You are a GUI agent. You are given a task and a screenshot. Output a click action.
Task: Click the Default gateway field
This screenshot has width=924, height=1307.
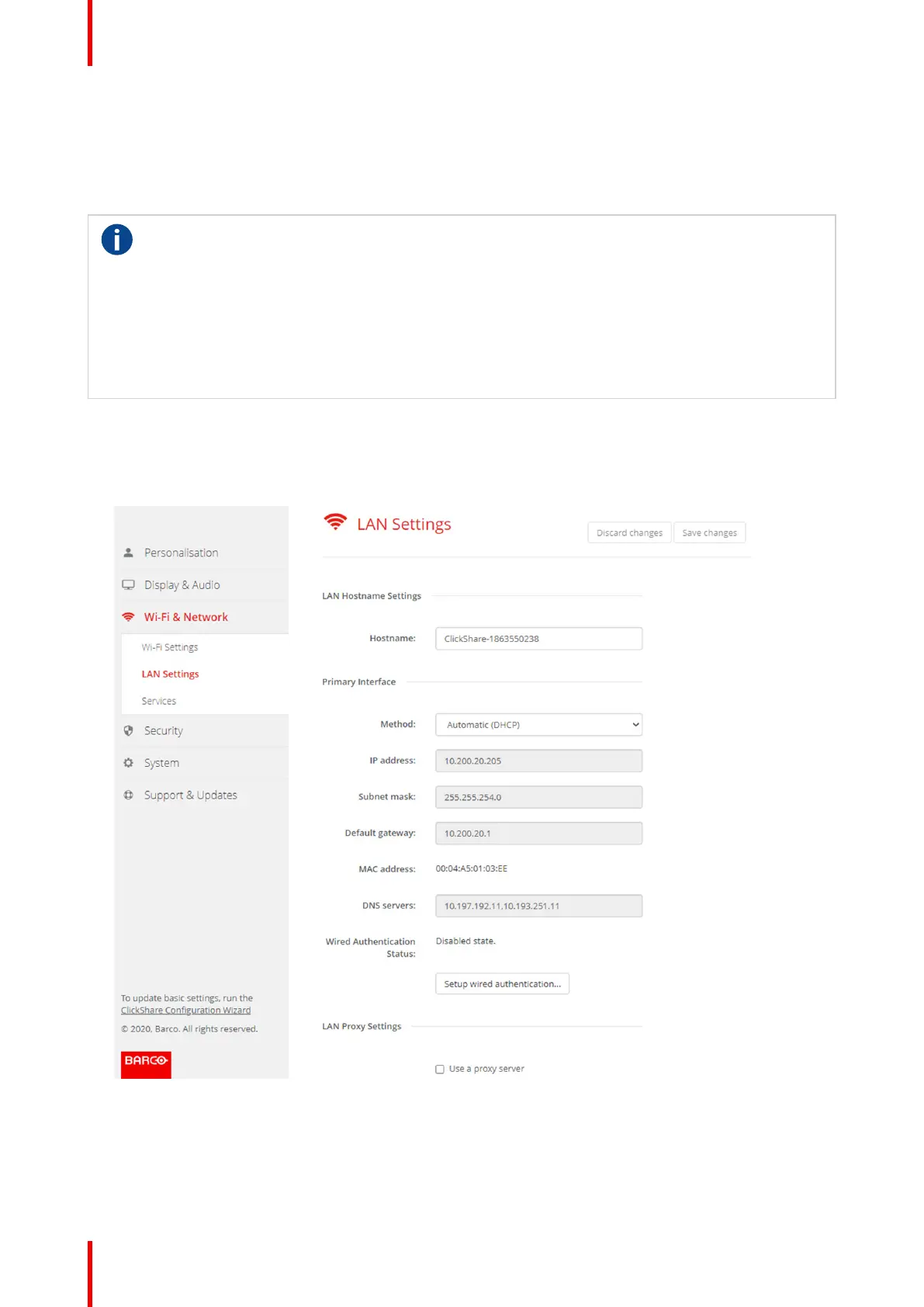coord(538,834)
